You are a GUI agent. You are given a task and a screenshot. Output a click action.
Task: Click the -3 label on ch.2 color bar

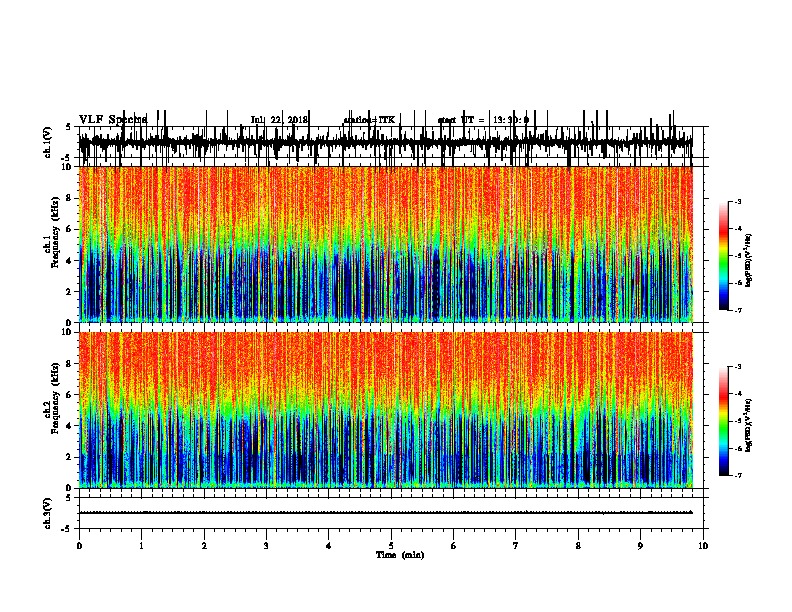click(737, 367)
